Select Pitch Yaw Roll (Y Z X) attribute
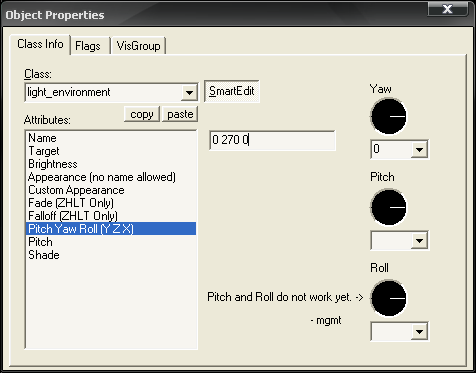The width and height of the screenshot is (476, 373). point(111,229)
